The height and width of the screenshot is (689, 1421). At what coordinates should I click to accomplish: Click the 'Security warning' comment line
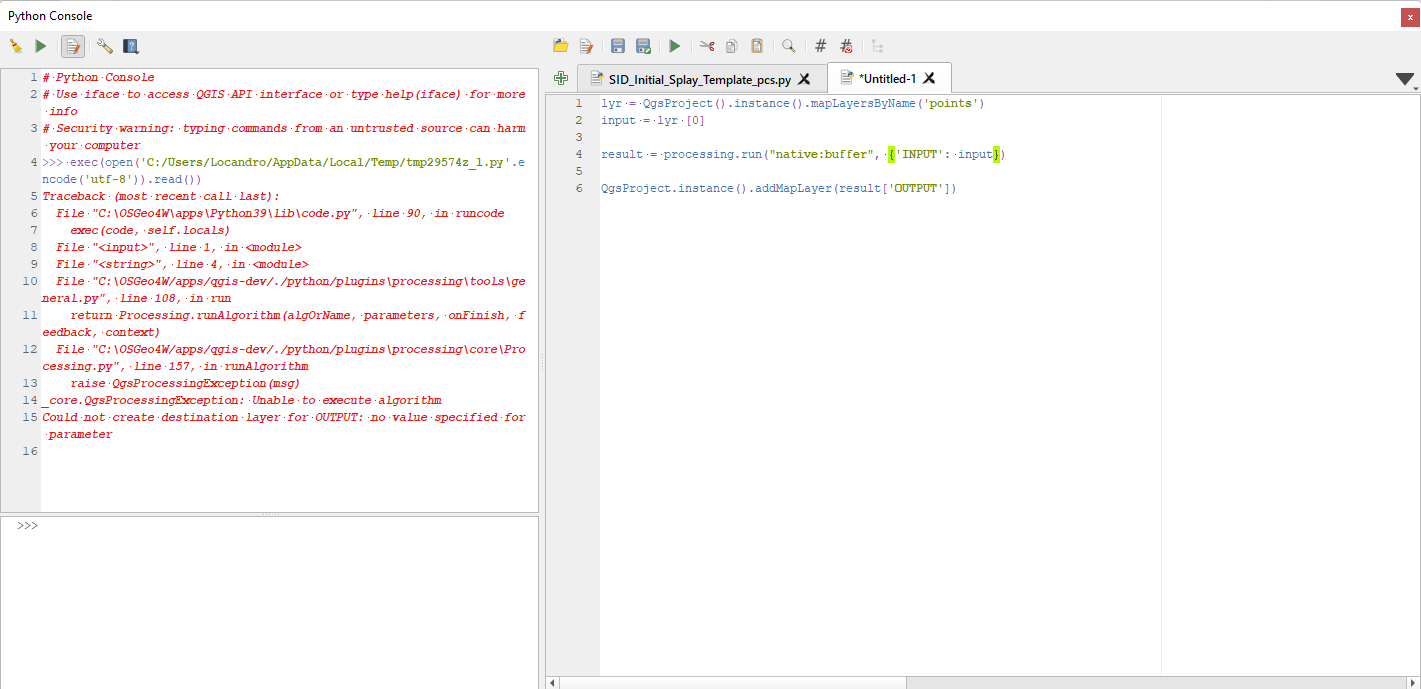(x=283, y=137)
